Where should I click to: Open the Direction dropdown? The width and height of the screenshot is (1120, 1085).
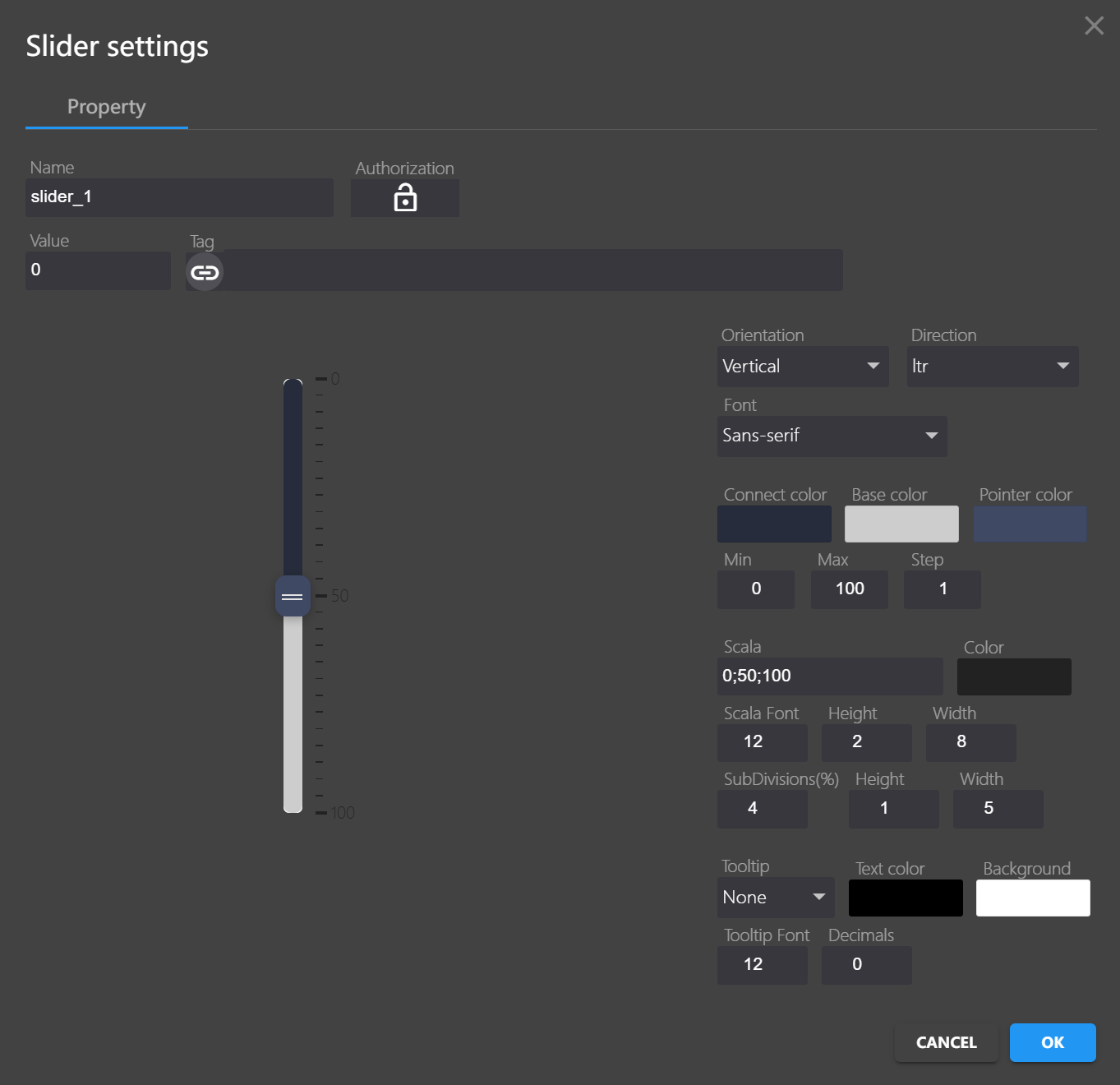coord(993,367)
